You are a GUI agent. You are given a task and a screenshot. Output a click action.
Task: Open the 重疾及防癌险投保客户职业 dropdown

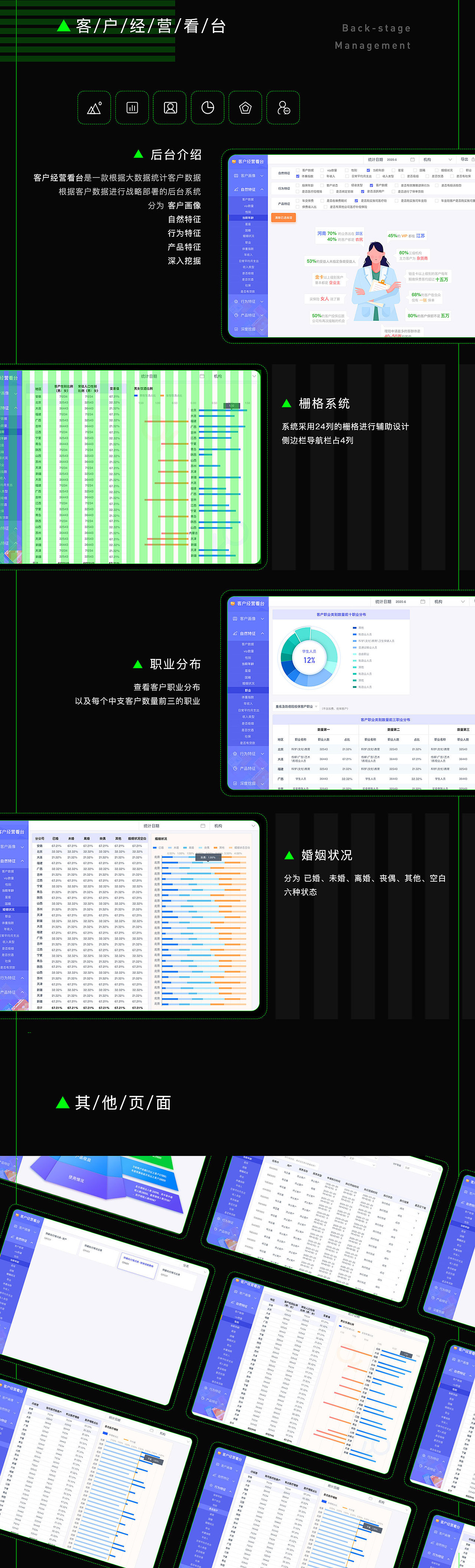pos(296,707)
